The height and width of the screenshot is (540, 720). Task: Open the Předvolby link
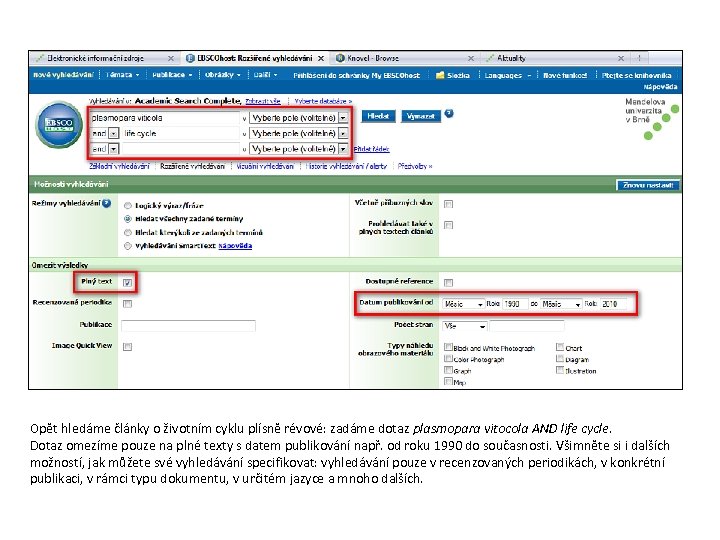(x=415, y=166)
